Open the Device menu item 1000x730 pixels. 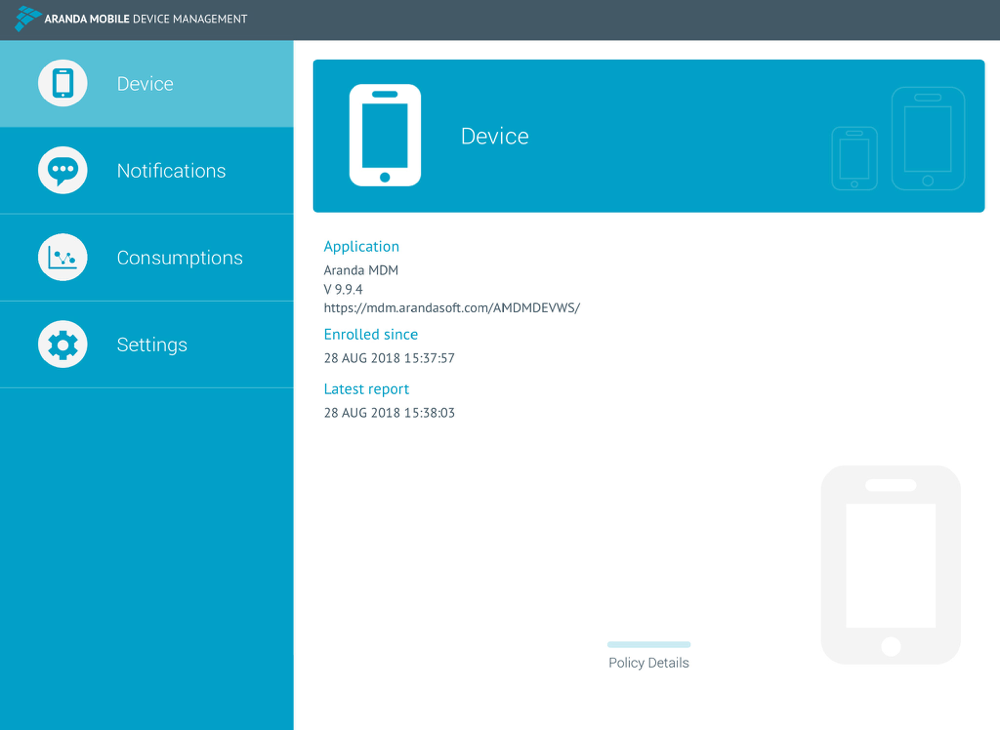point(147,84)
